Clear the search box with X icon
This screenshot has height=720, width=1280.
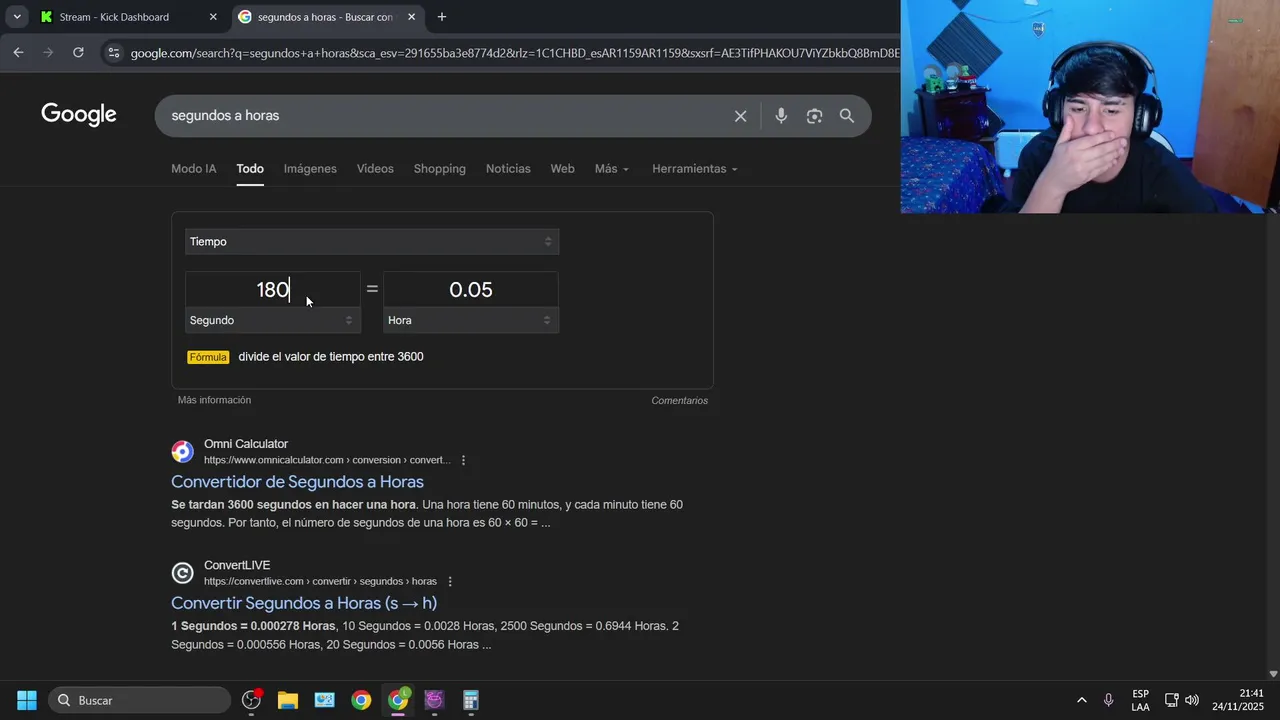(740, 116)
